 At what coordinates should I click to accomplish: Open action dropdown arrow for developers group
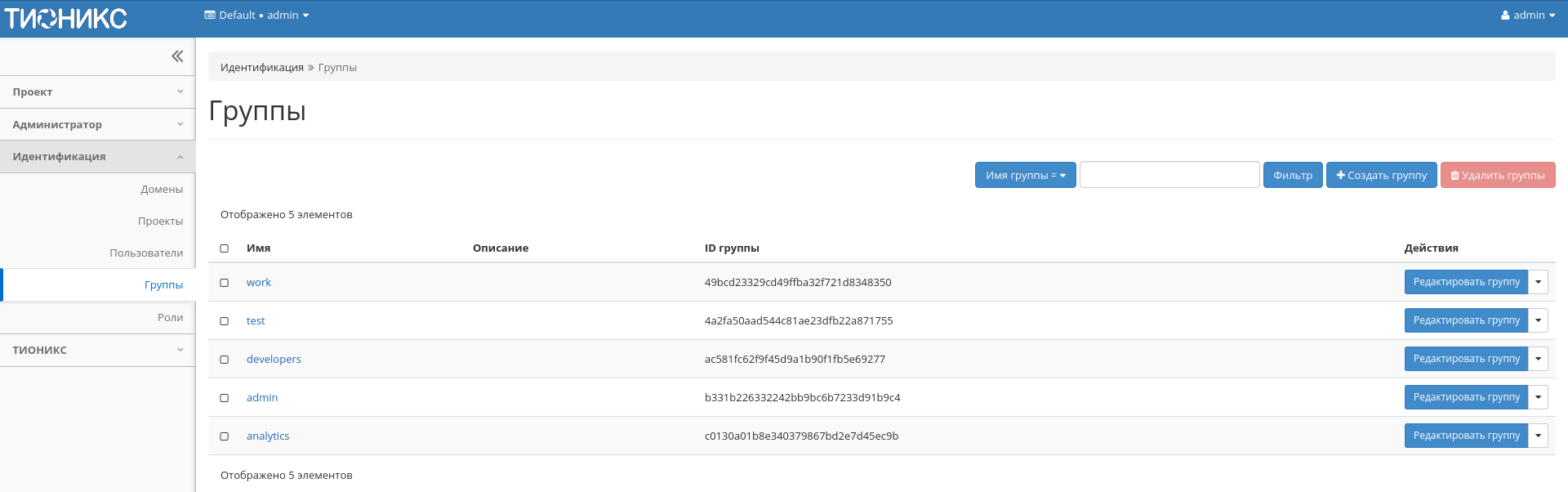click(1538, 359)
